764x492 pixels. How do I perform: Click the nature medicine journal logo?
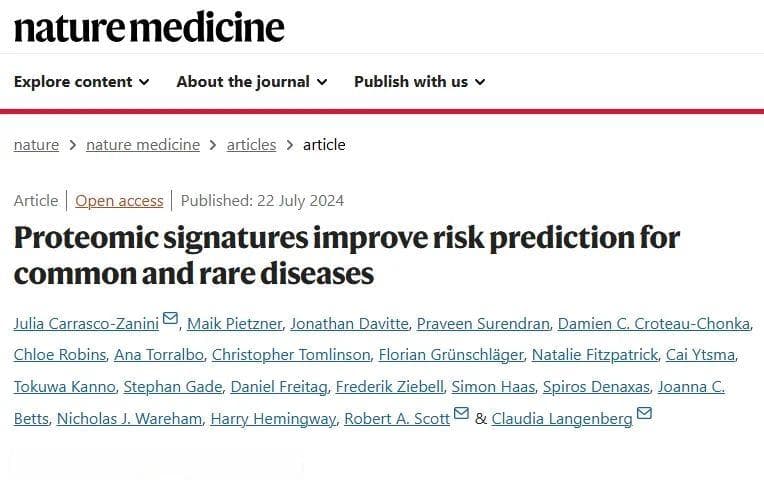(x=149, y=27)
